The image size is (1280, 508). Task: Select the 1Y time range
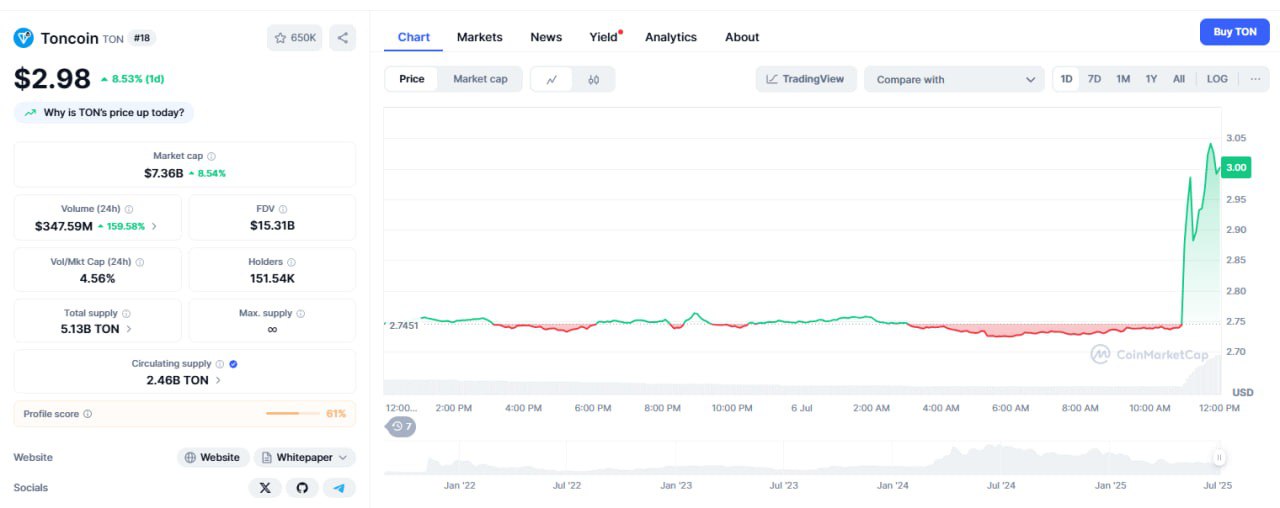(1151, 79)
